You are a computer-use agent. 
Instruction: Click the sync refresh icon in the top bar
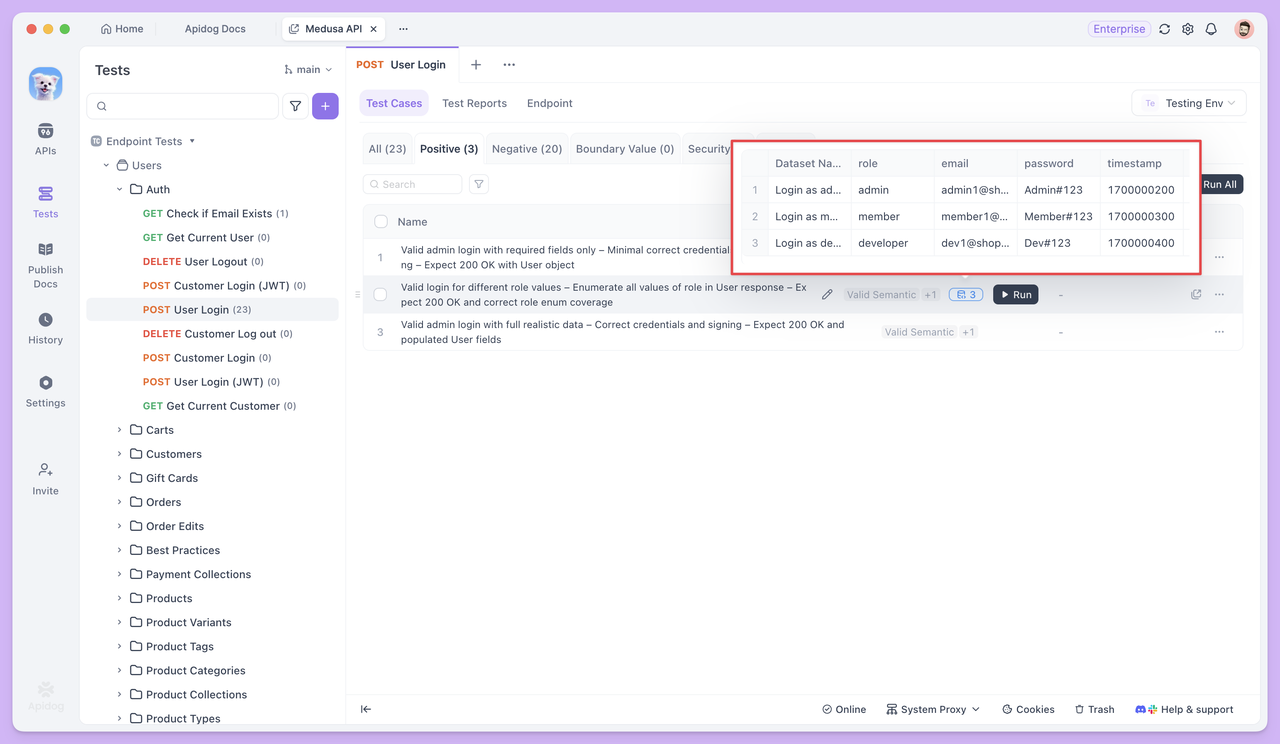(1164, 29)
